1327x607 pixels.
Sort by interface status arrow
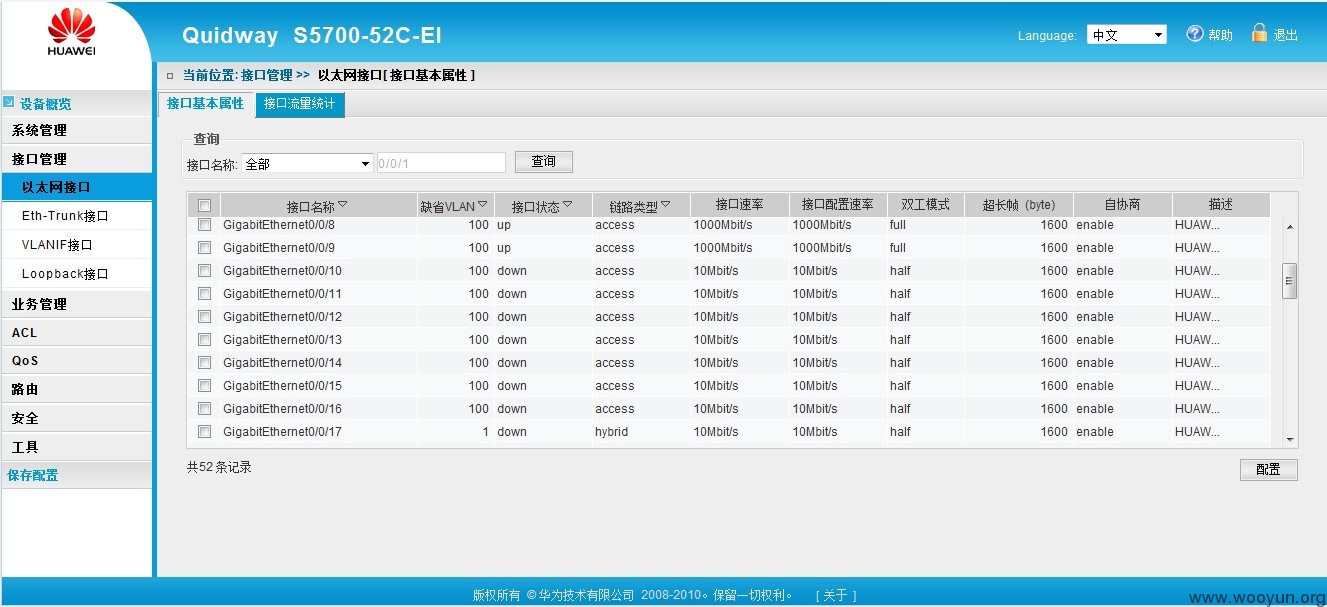[568, 204]
